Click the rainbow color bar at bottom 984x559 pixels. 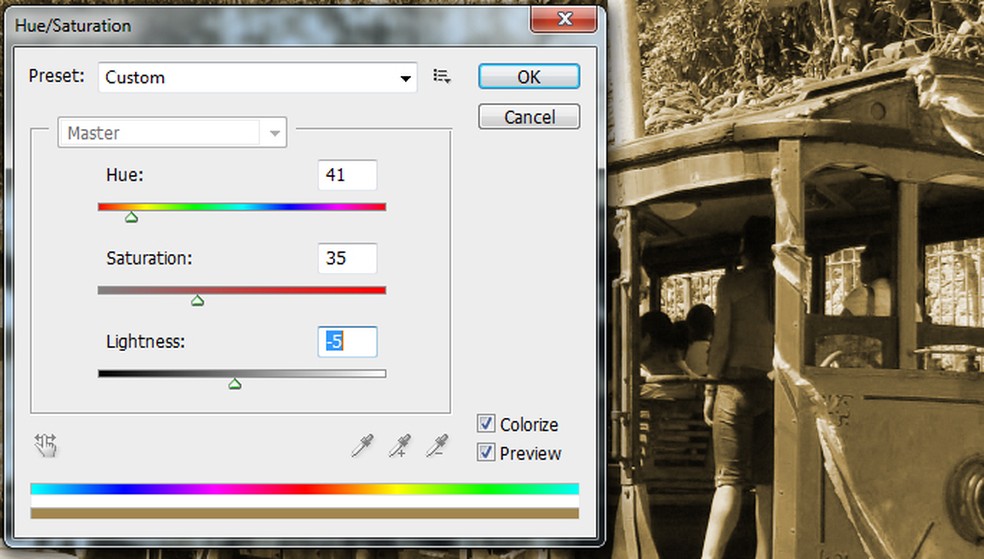pos(304,489)
